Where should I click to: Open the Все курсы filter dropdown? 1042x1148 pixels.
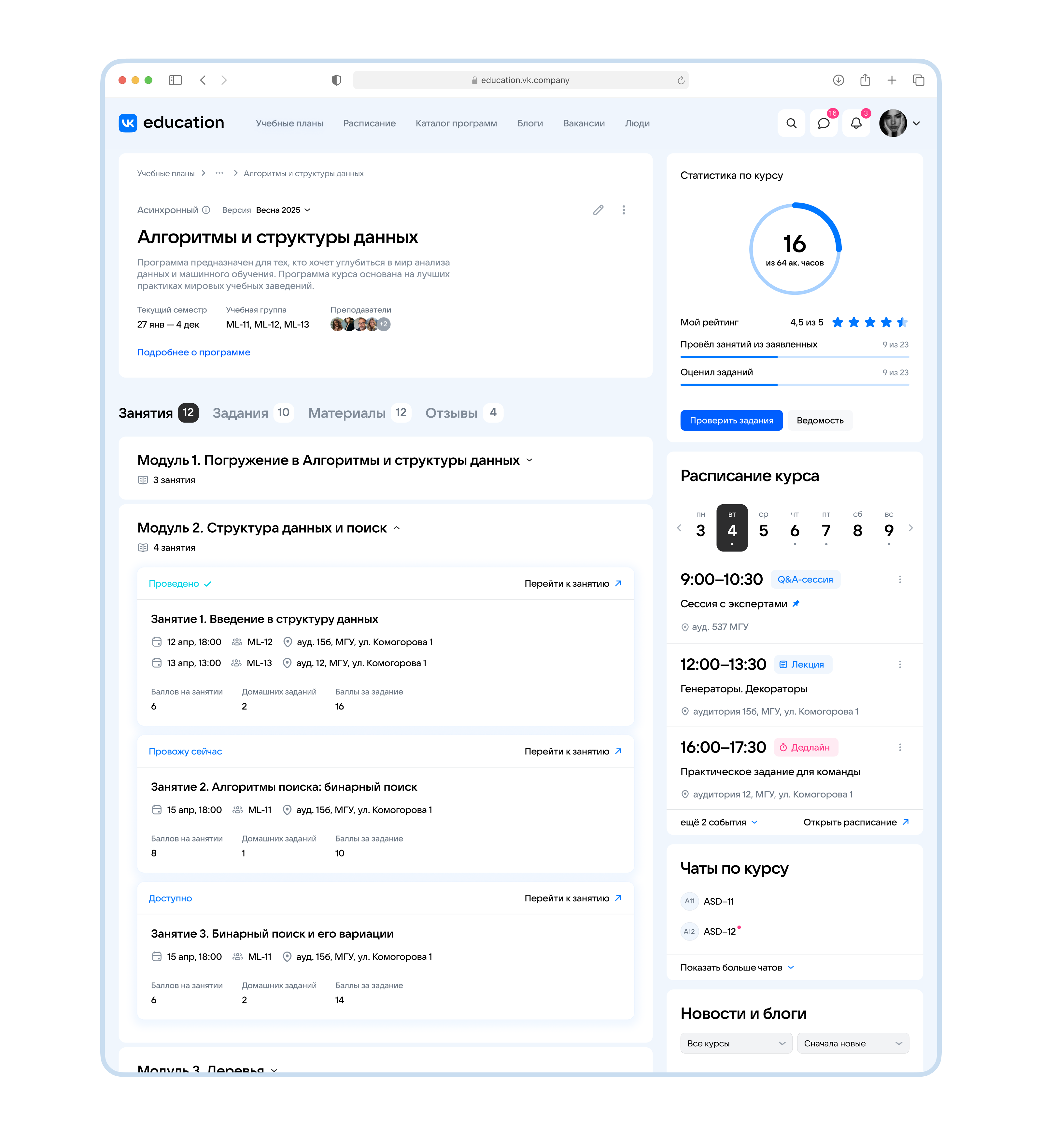[x=736, y=1043]
